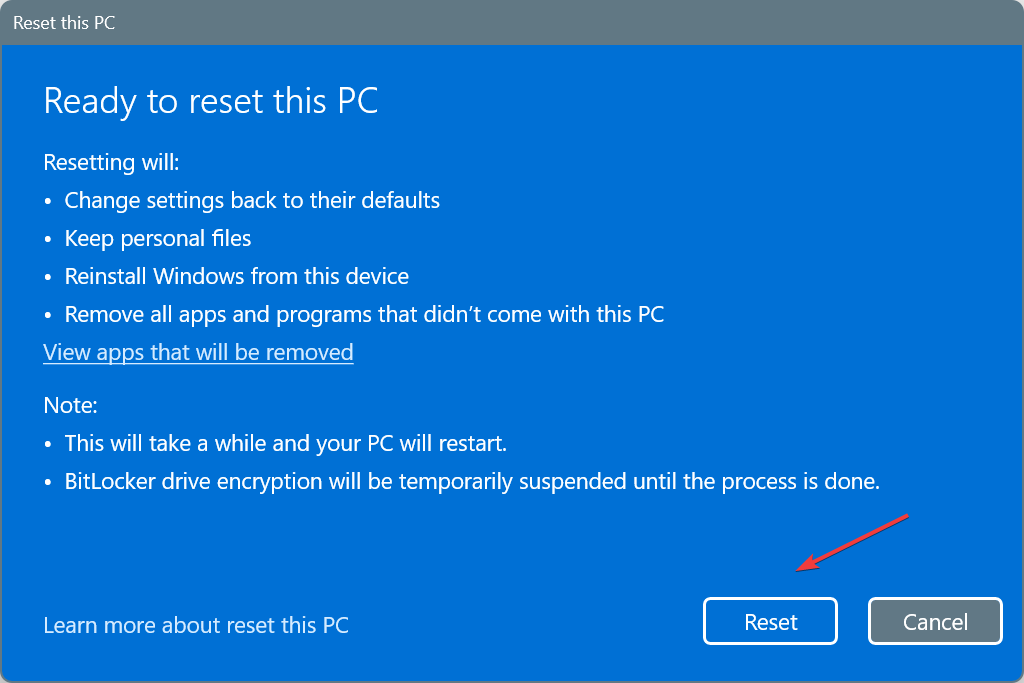Click the bullet dot beside BitLocker note
Image resolution: width=1024 pixels, height=683 pixels.
coord(48,483)
